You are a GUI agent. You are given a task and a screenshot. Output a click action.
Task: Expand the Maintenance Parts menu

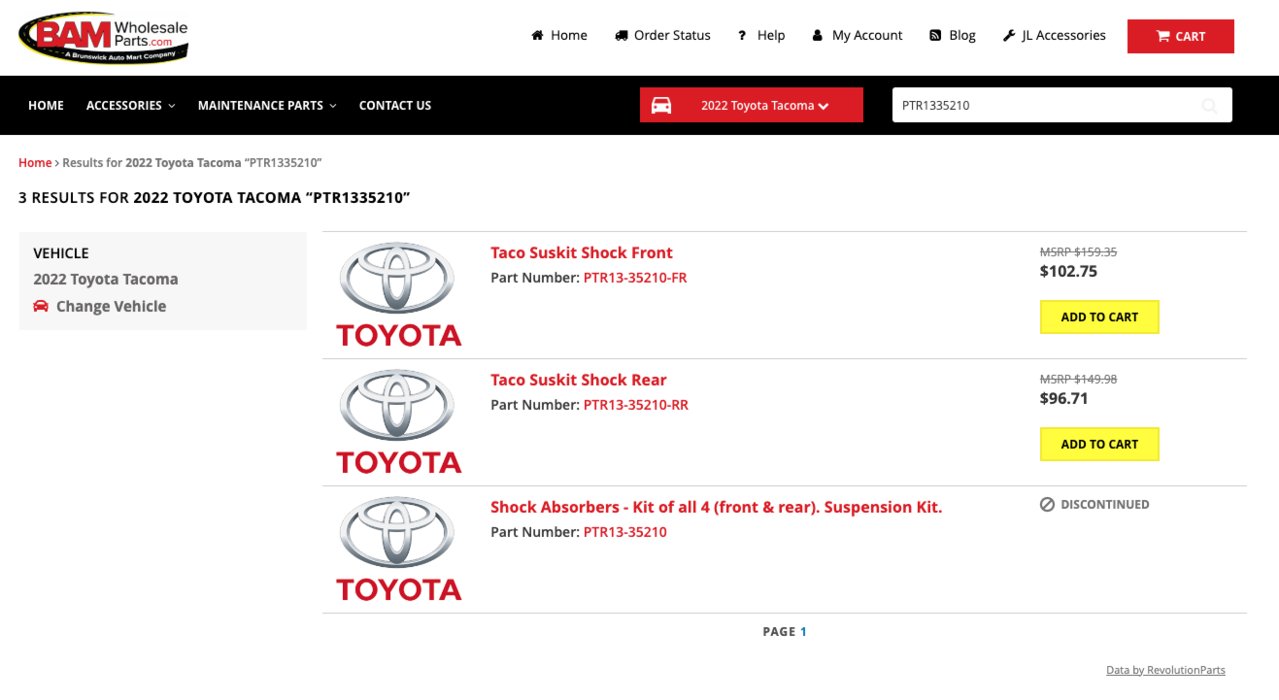(267, 105)
